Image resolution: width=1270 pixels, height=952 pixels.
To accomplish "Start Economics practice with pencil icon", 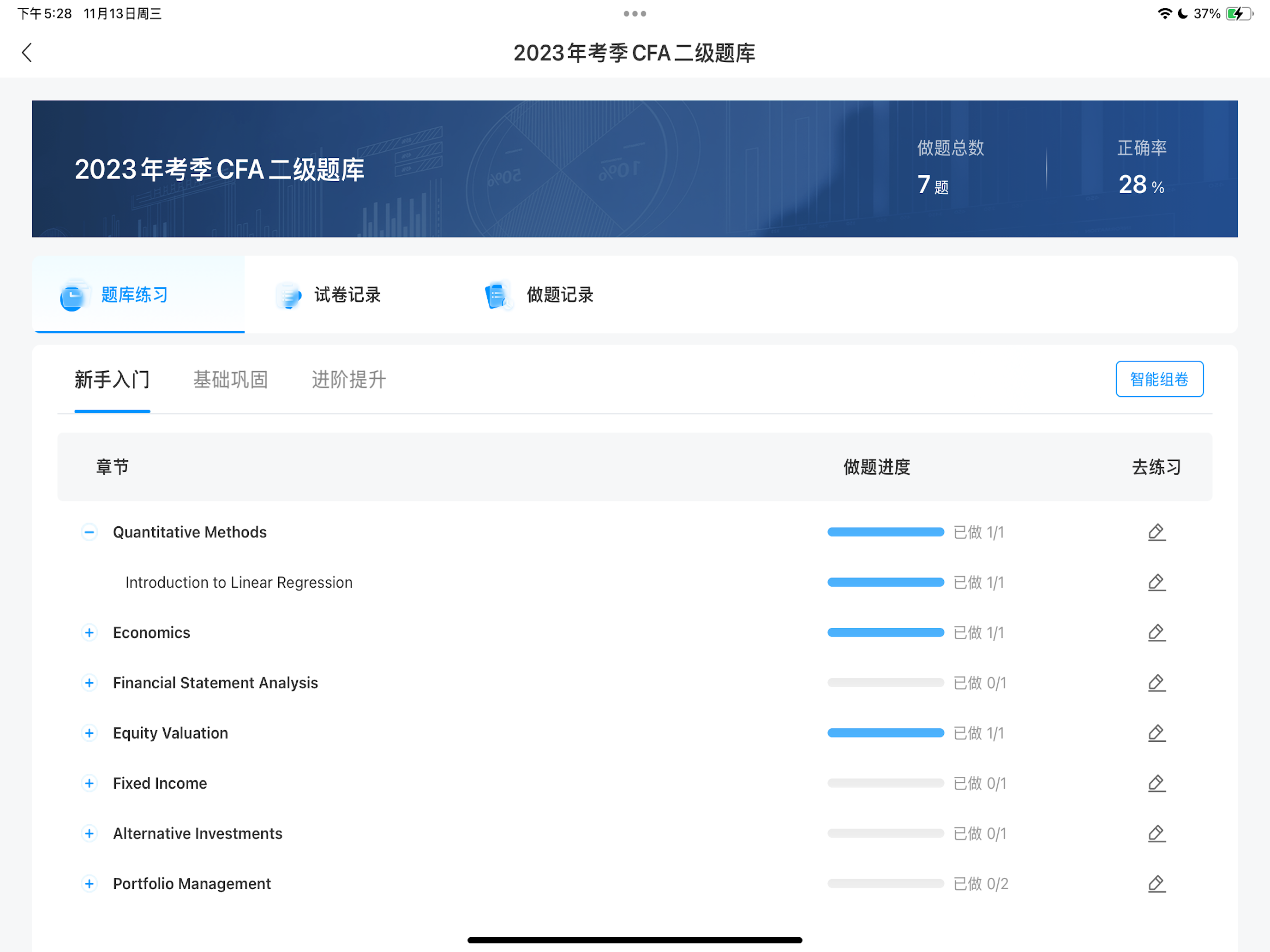I will pyautogui.click(x=1156, y=632).
